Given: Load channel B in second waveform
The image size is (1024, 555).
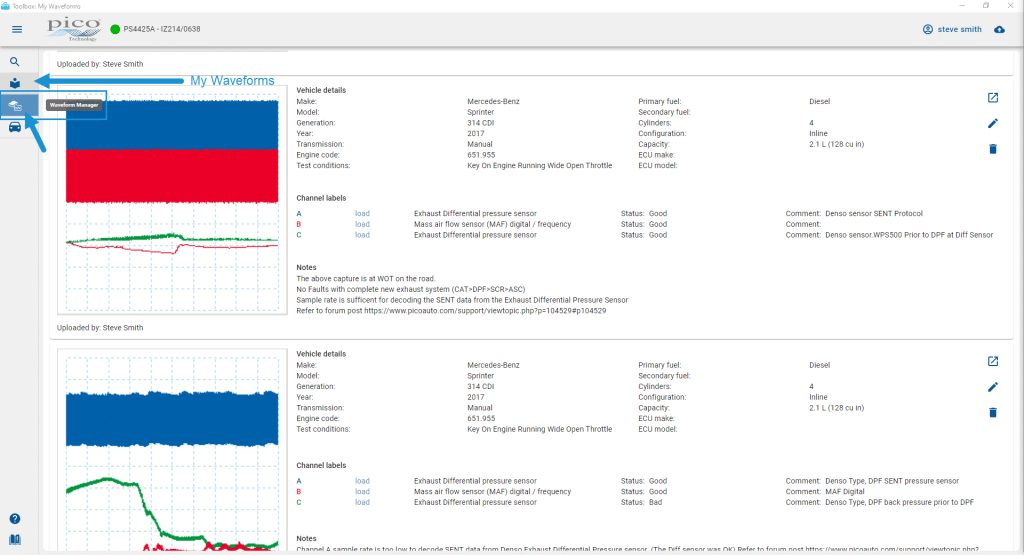Looking at the screenshot, I should [x=362, y=492].
